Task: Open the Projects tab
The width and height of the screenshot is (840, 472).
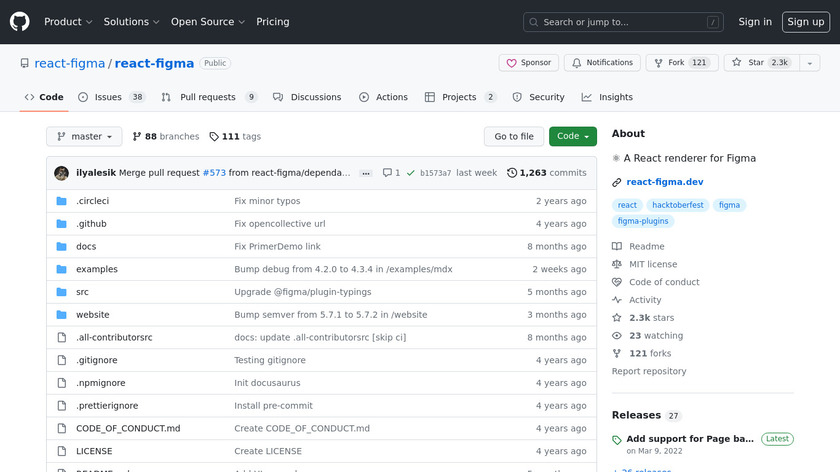Action: click(460, 97)
